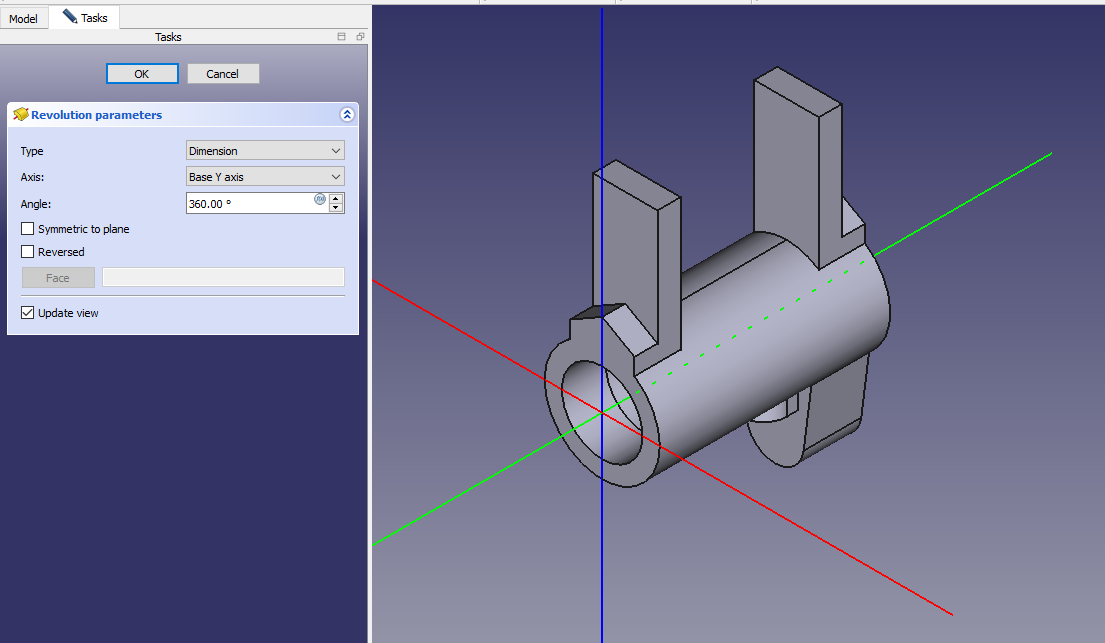The image size is (1105, 643).
Task: Check the Reversed option
Action: coord(28,252)
